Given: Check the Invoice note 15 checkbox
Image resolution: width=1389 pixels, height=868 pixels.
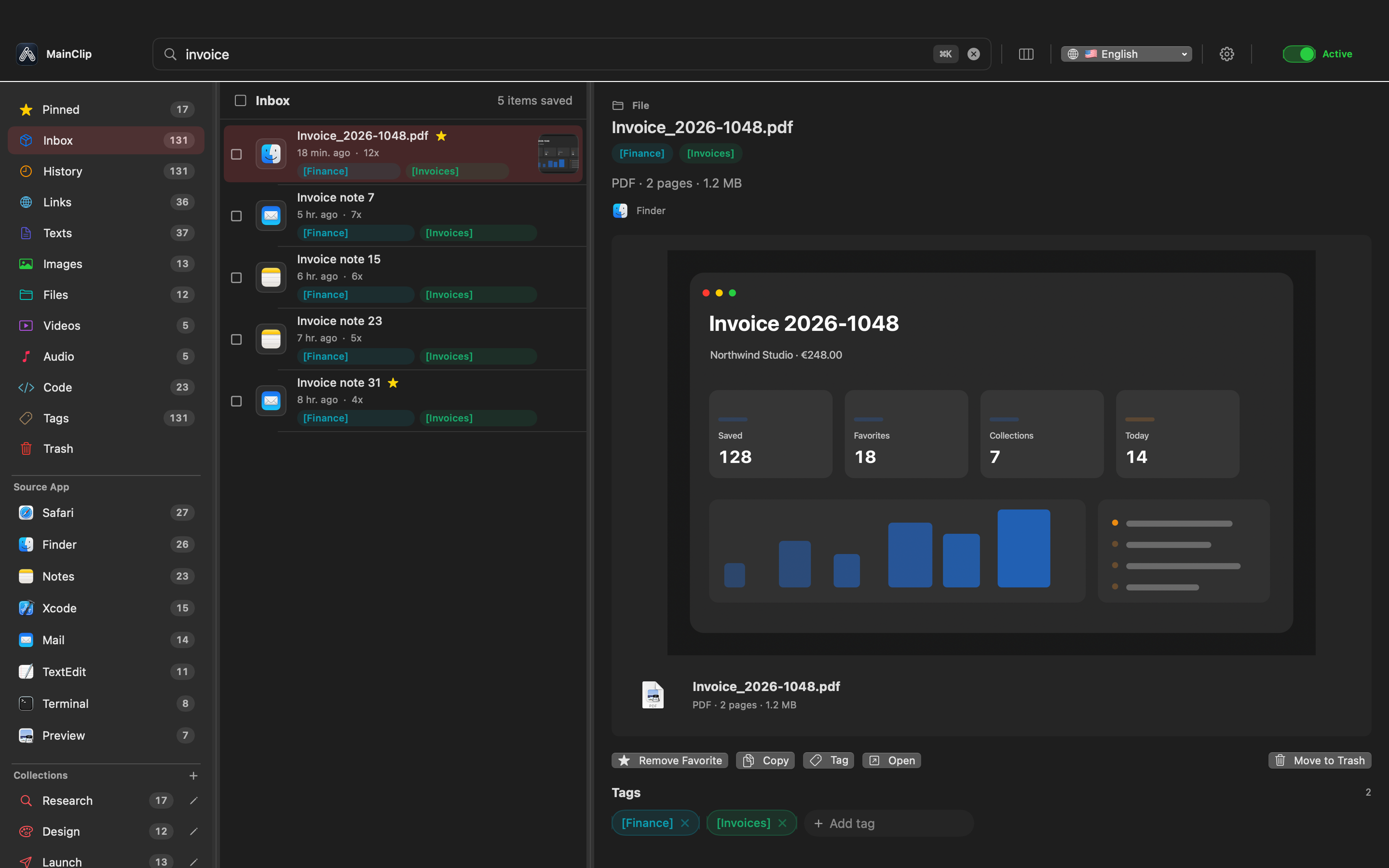Looking at the screenshot, I should pos(236,278).
